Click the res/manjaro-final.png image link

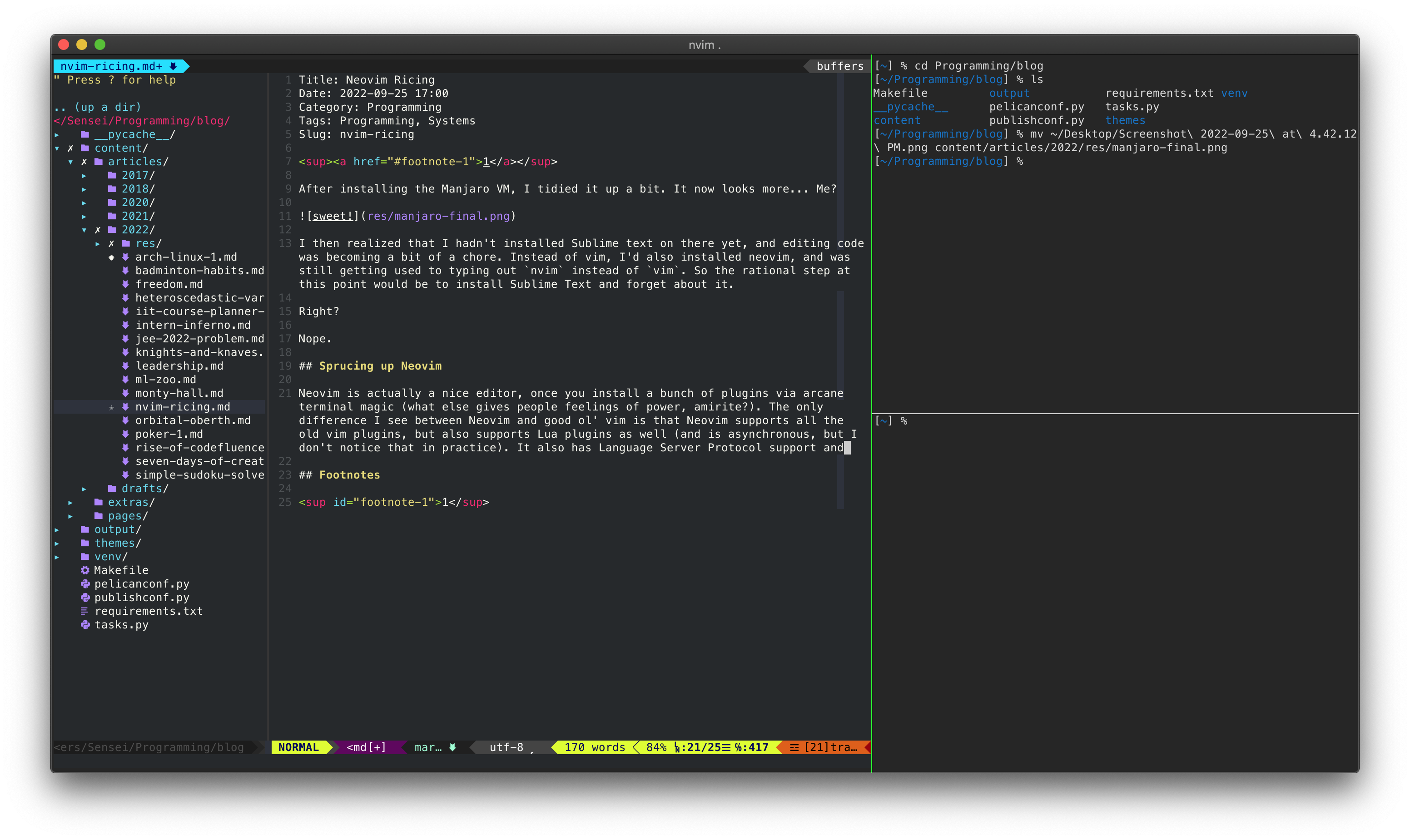(438, 216)
